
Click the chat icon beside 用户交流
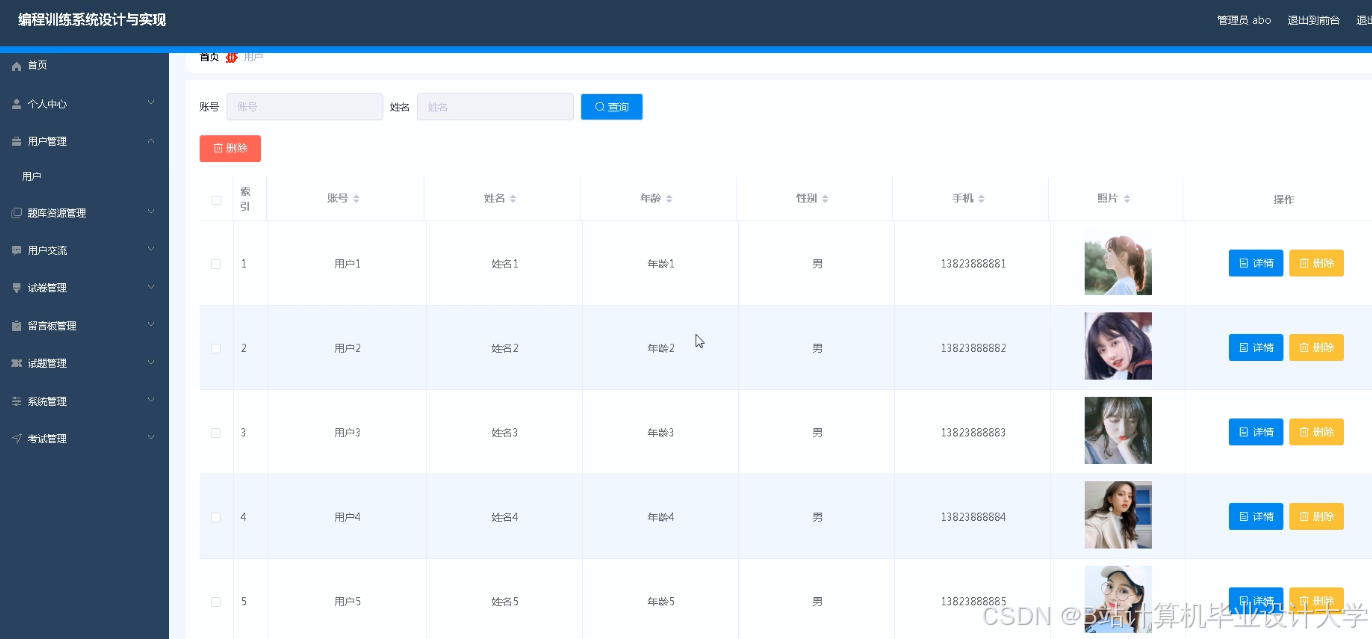[16, 251]
